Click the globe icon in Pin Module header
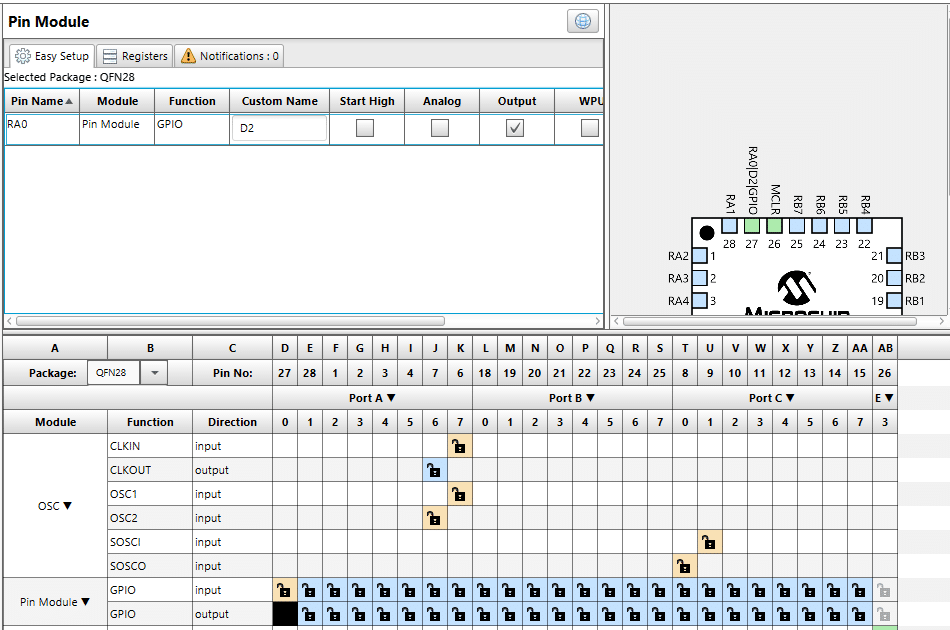This screenshot has height=630, width=950. point(583,21)
